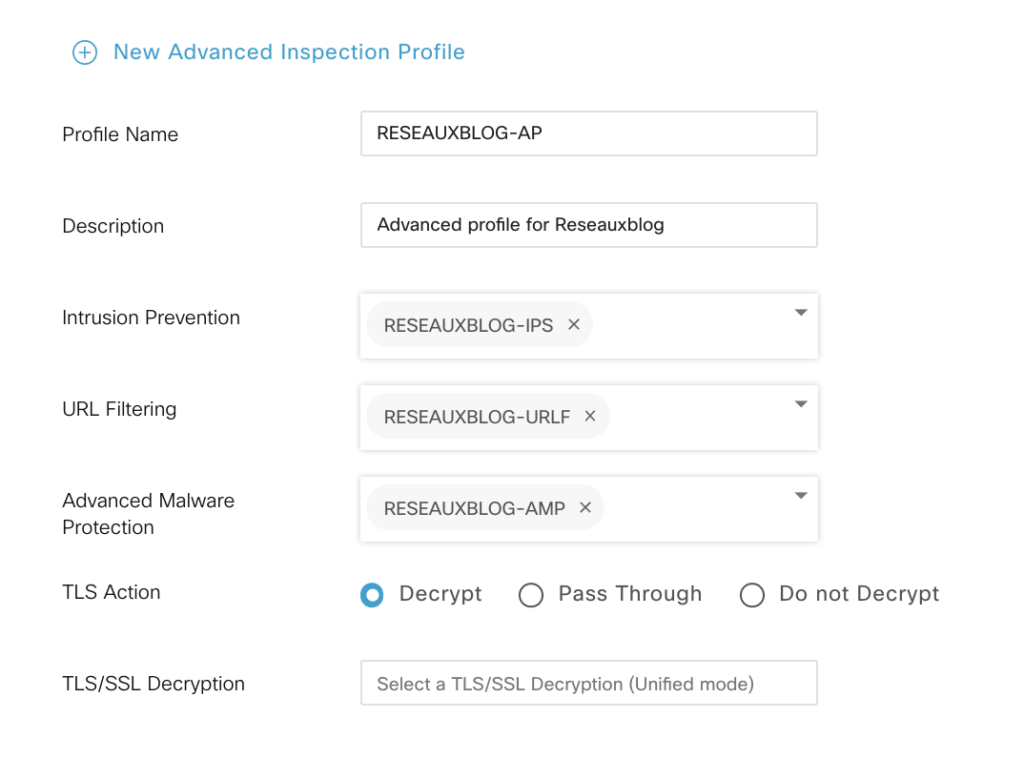The width and height of the screenshot is (1024, 759).
Task: Click the TLS/SSL Decryption label text
Action: [x=153, y=684]
